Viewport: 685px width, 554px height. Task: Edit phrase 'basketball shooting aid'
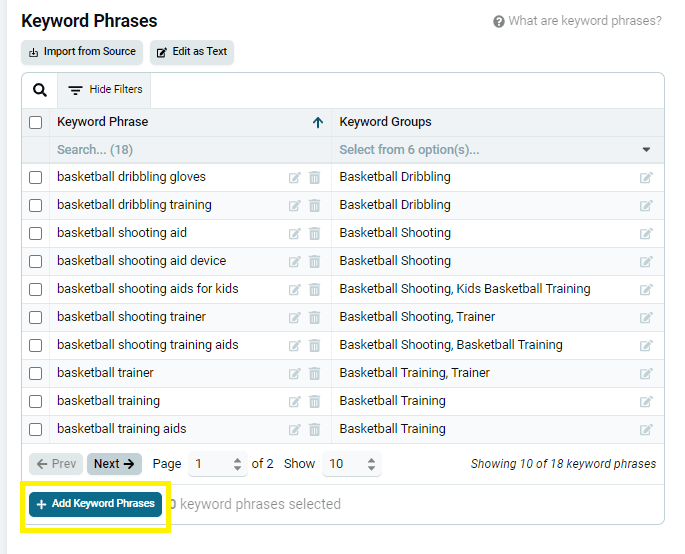[295, 233]
